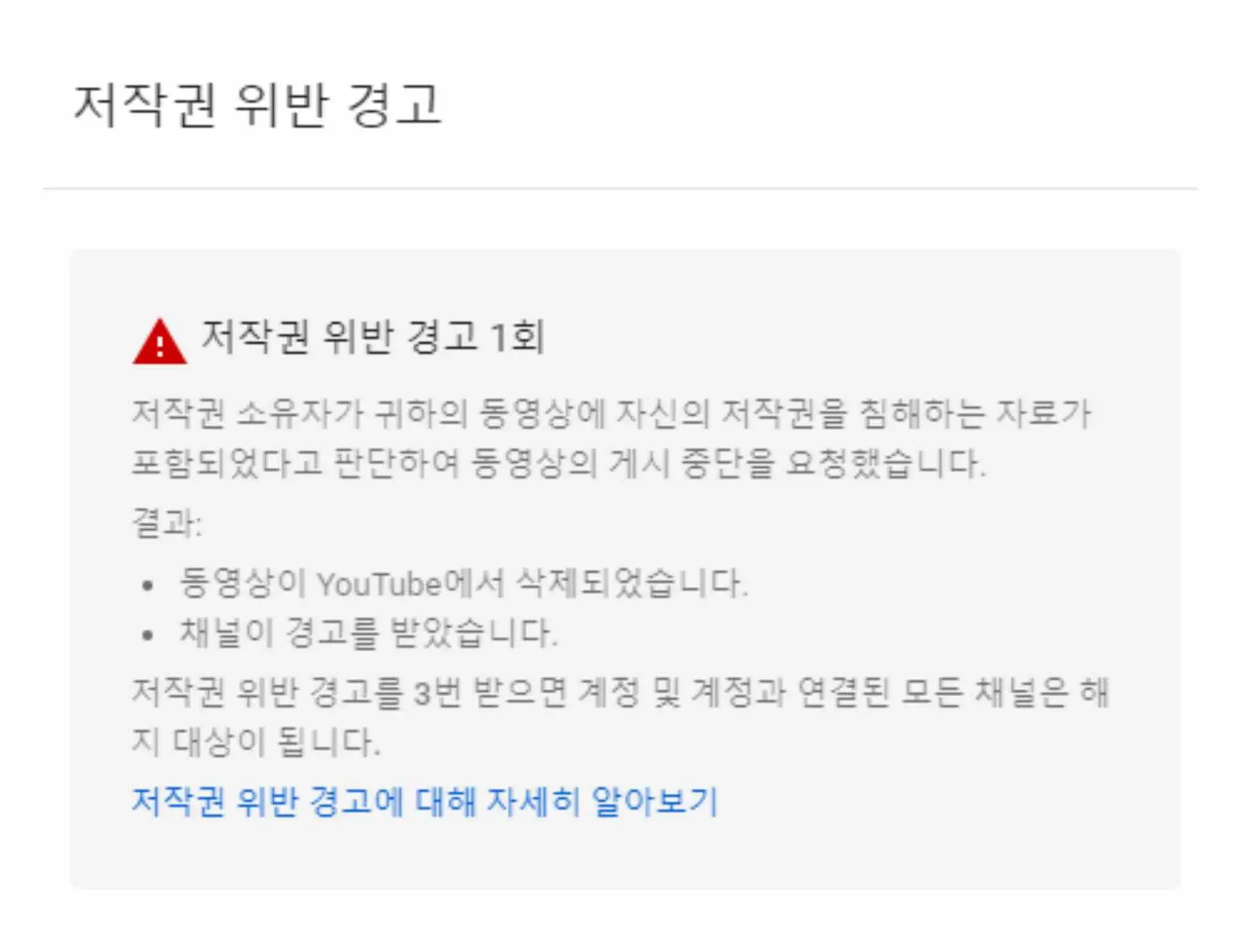Click the page title 저작권 위반 경고

pyautogui.click(x=257, y=105)
